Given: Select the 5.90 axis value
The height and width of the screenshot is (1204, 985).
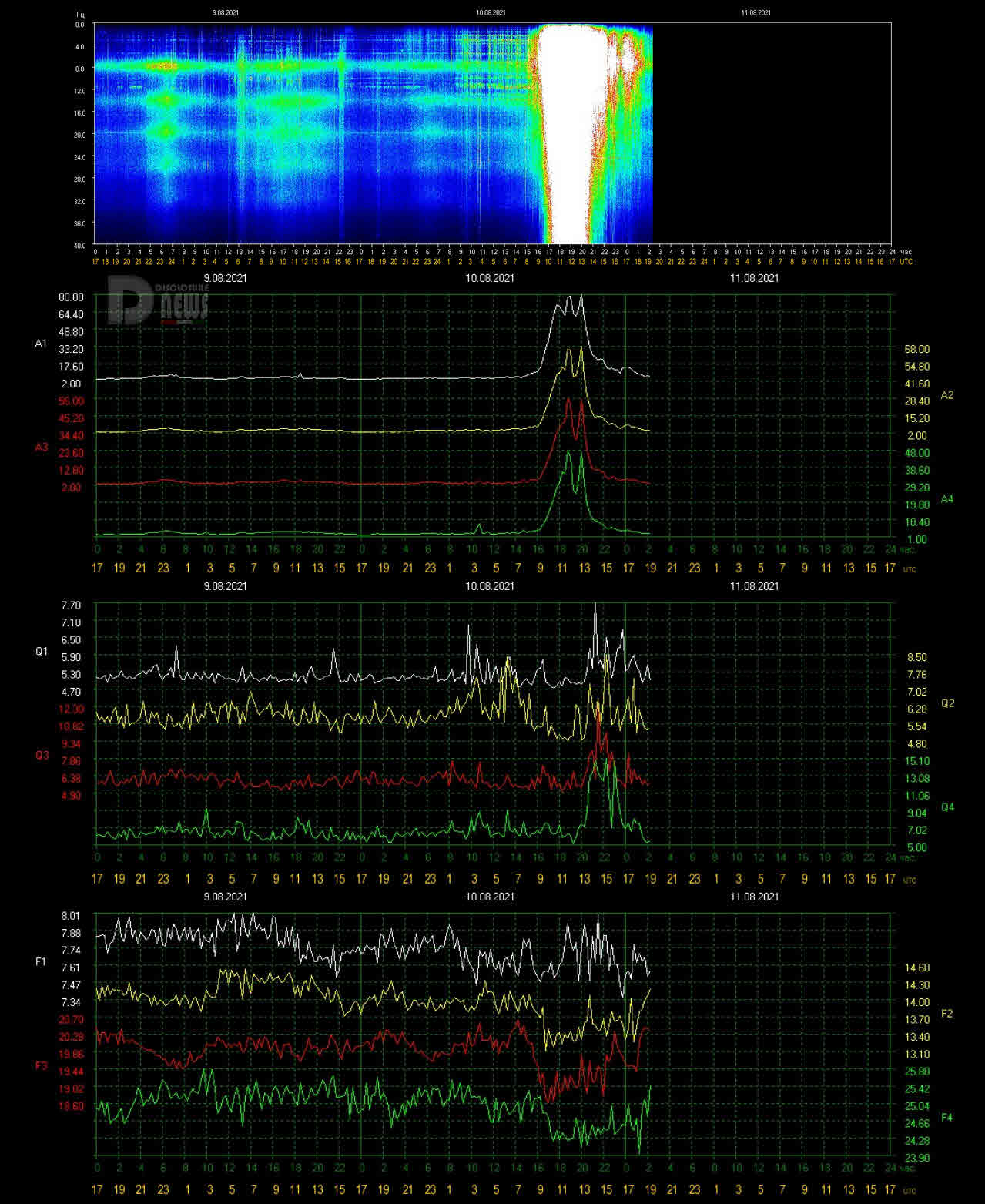Looking at the screenshot, I should 71,657.
